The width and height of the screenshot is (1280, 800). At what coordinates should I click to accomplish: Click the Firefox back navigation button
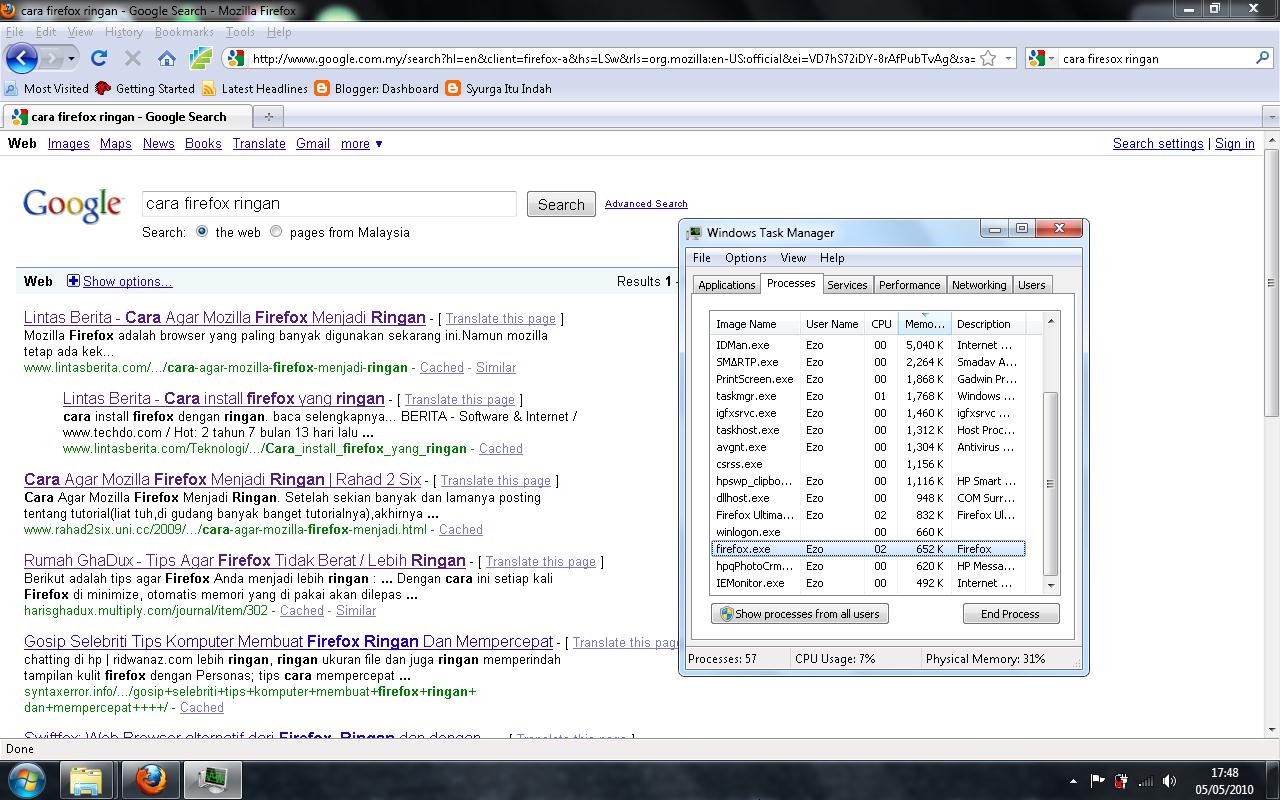coord(22,58)
